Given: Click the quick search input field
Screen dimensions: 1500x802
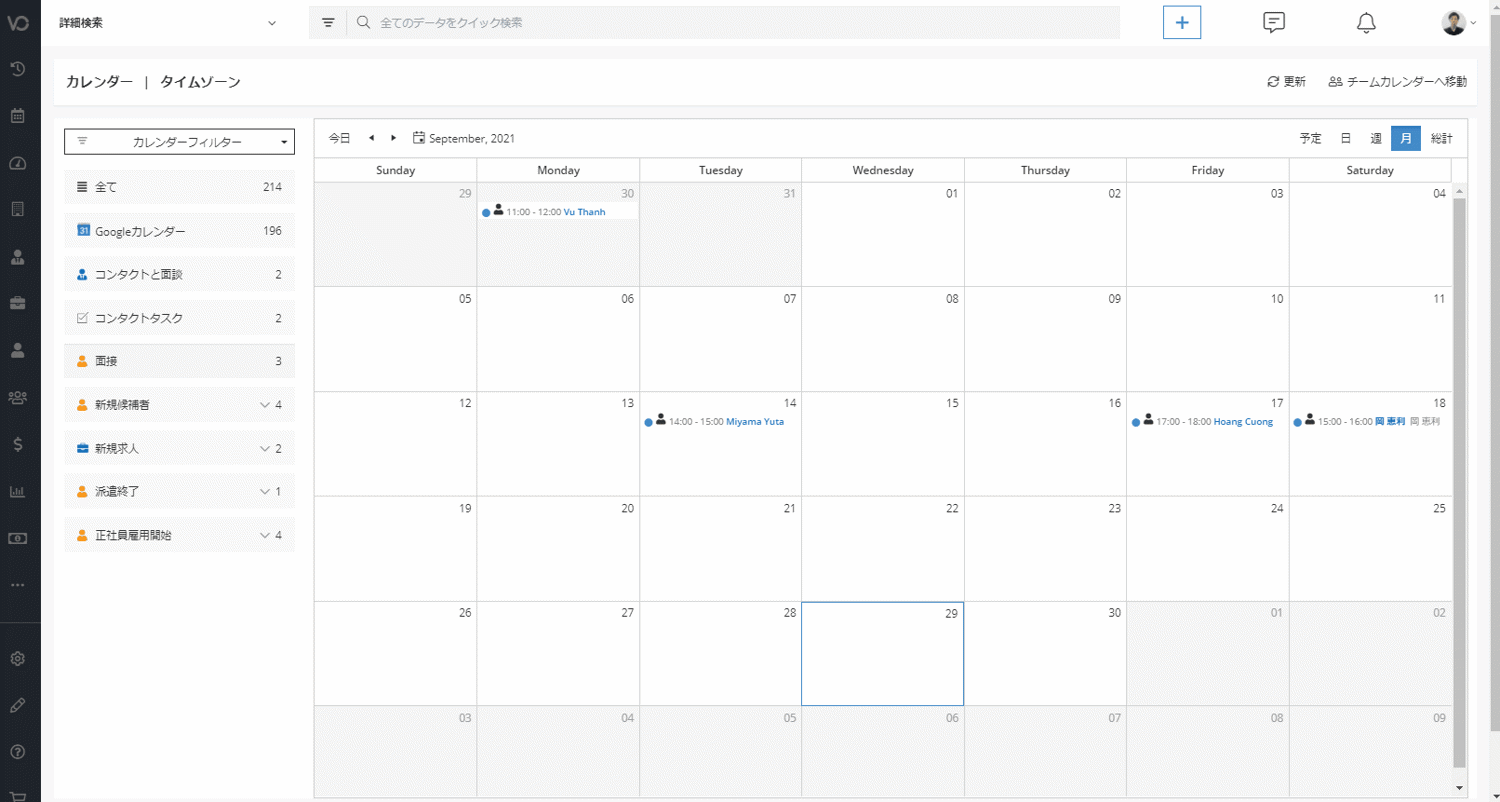Looking at the screenshot, I should (740, 22).
